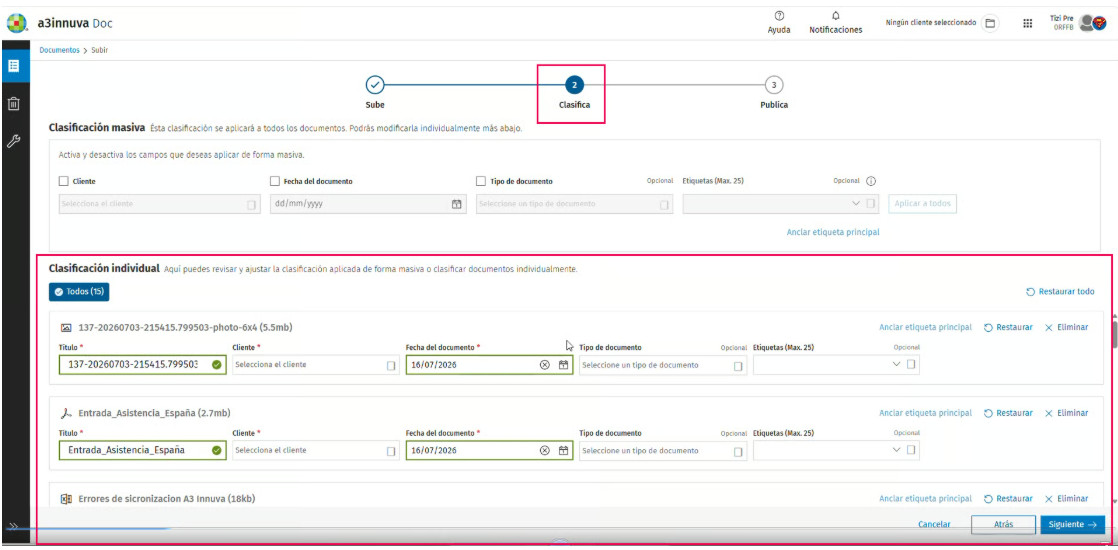Open the trash bin sidebar icon
This screenshot has width=1118, height=550.
(x=14, y=104)
